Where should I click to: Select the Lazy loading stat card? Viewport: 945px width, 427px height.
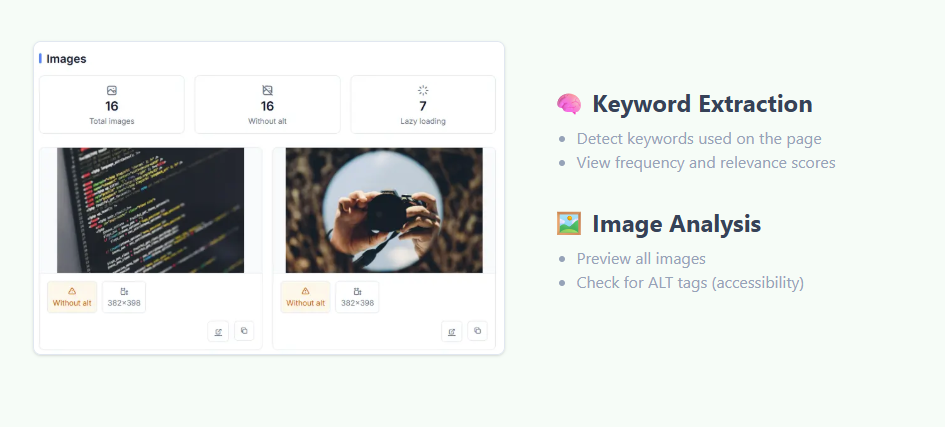point(423,104)
